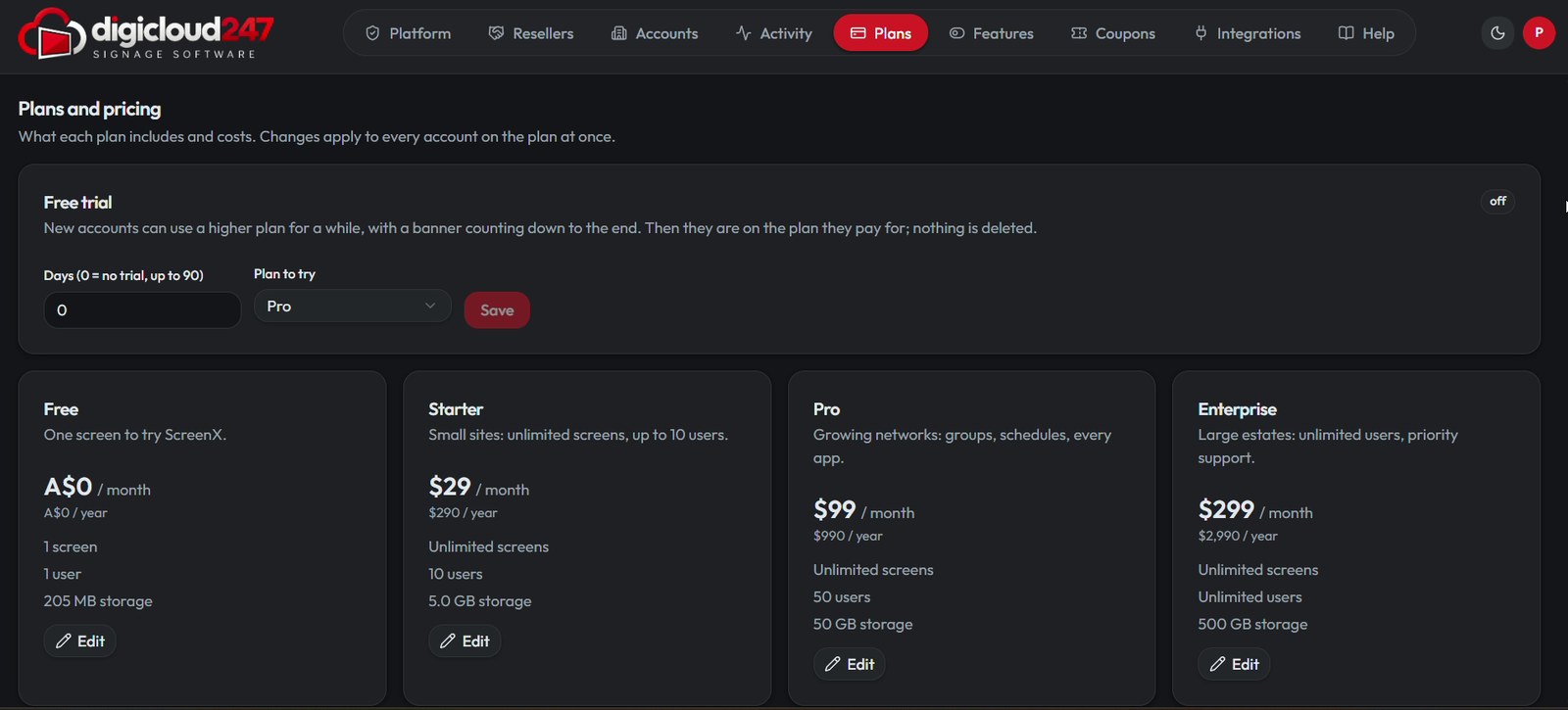The image size is (1568, 710).
Task: Toggle dark mode moon icon
Action: click(1497, 33)
